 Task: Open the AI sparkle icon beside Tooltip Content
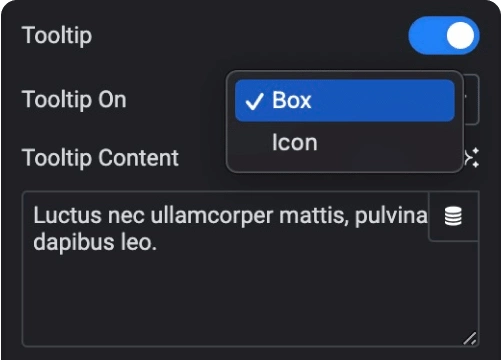tap(472, 157)
